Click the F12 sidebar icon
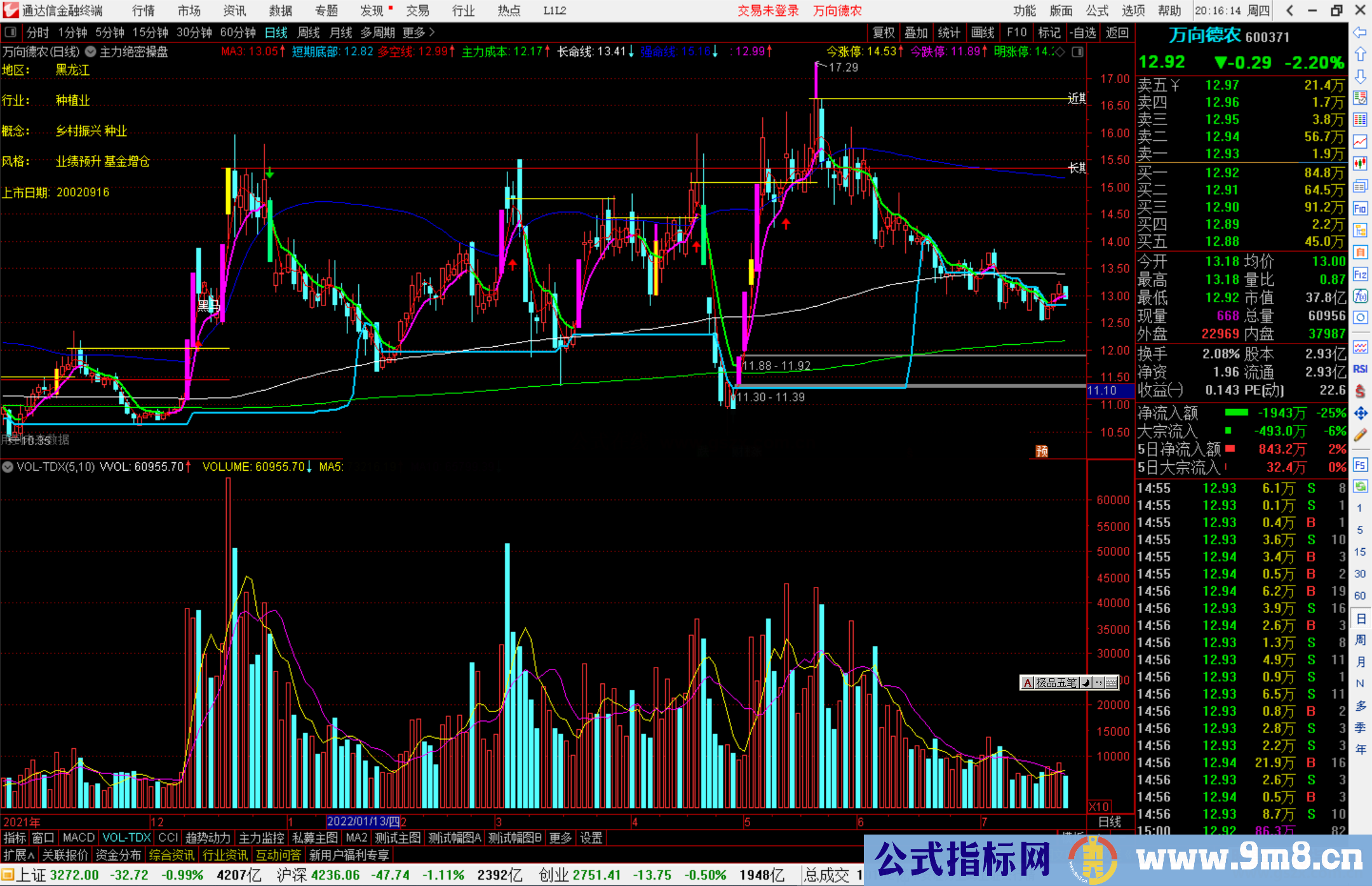 [x=1360, y=274]
